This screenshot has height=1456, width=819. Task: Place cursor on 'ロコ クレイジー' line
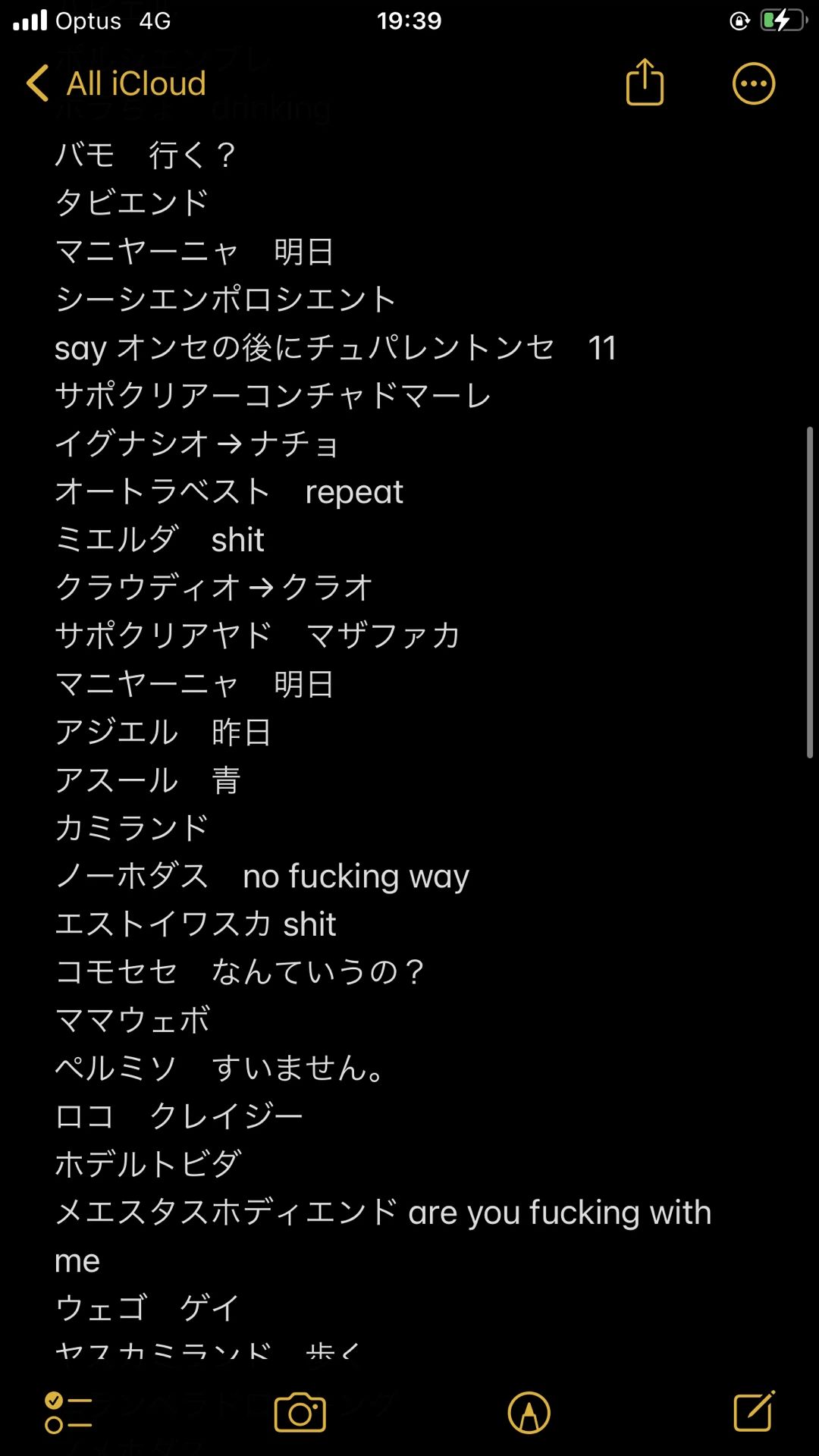click(179, 1116)
